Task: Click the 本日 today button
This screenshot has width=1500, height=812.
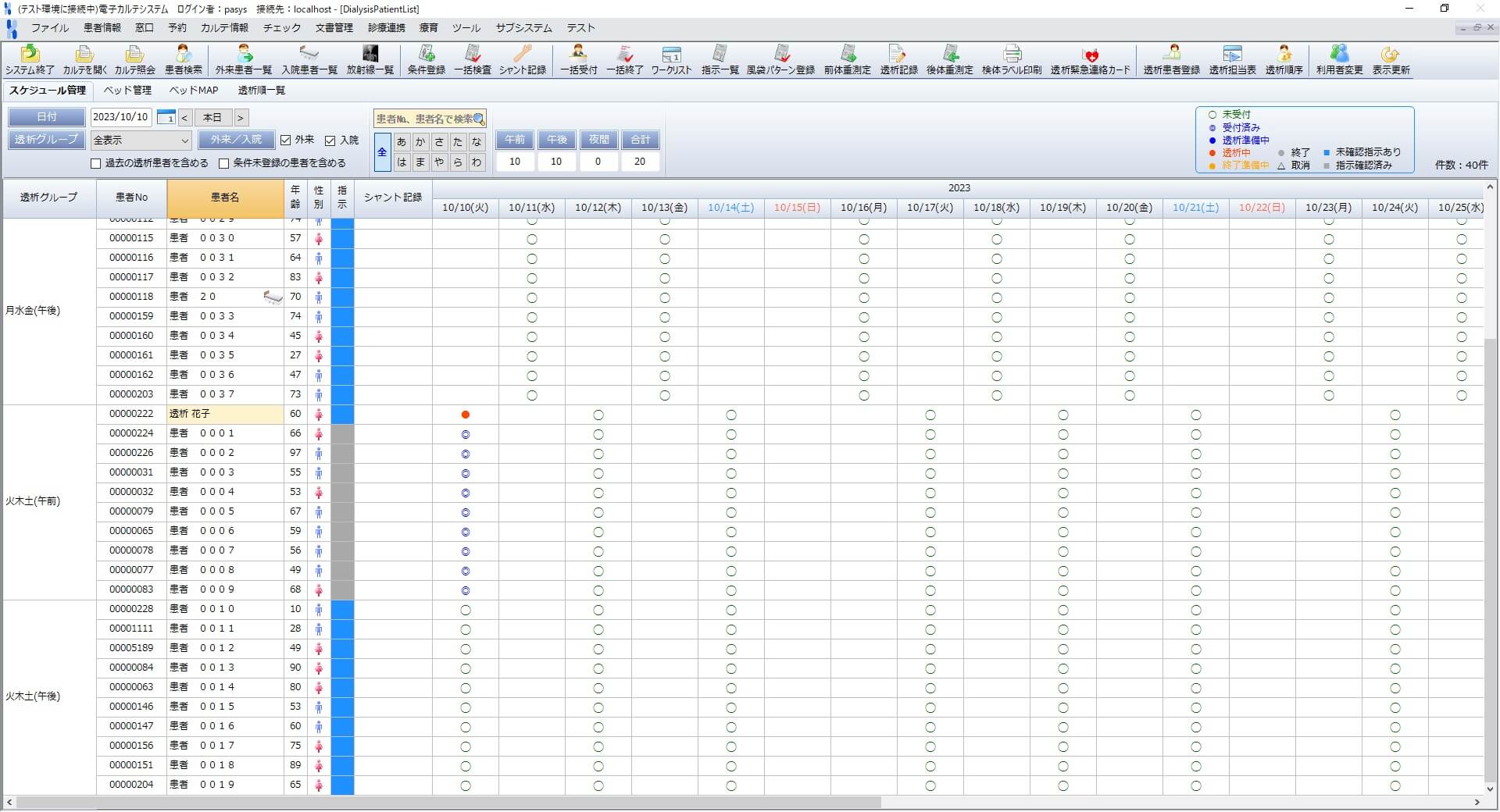Action: click(x=212, y=118)
